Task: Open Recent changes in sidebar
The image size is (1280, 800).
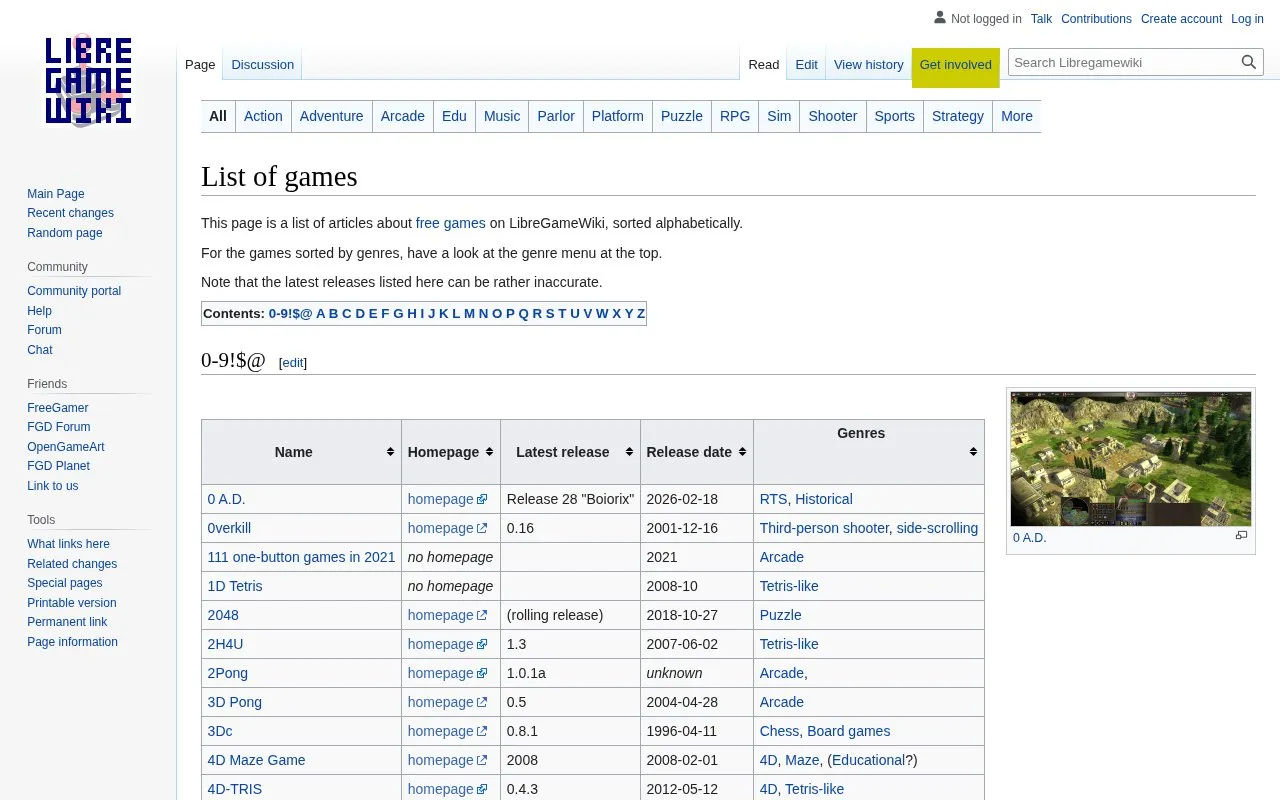Action: (70, 213)
